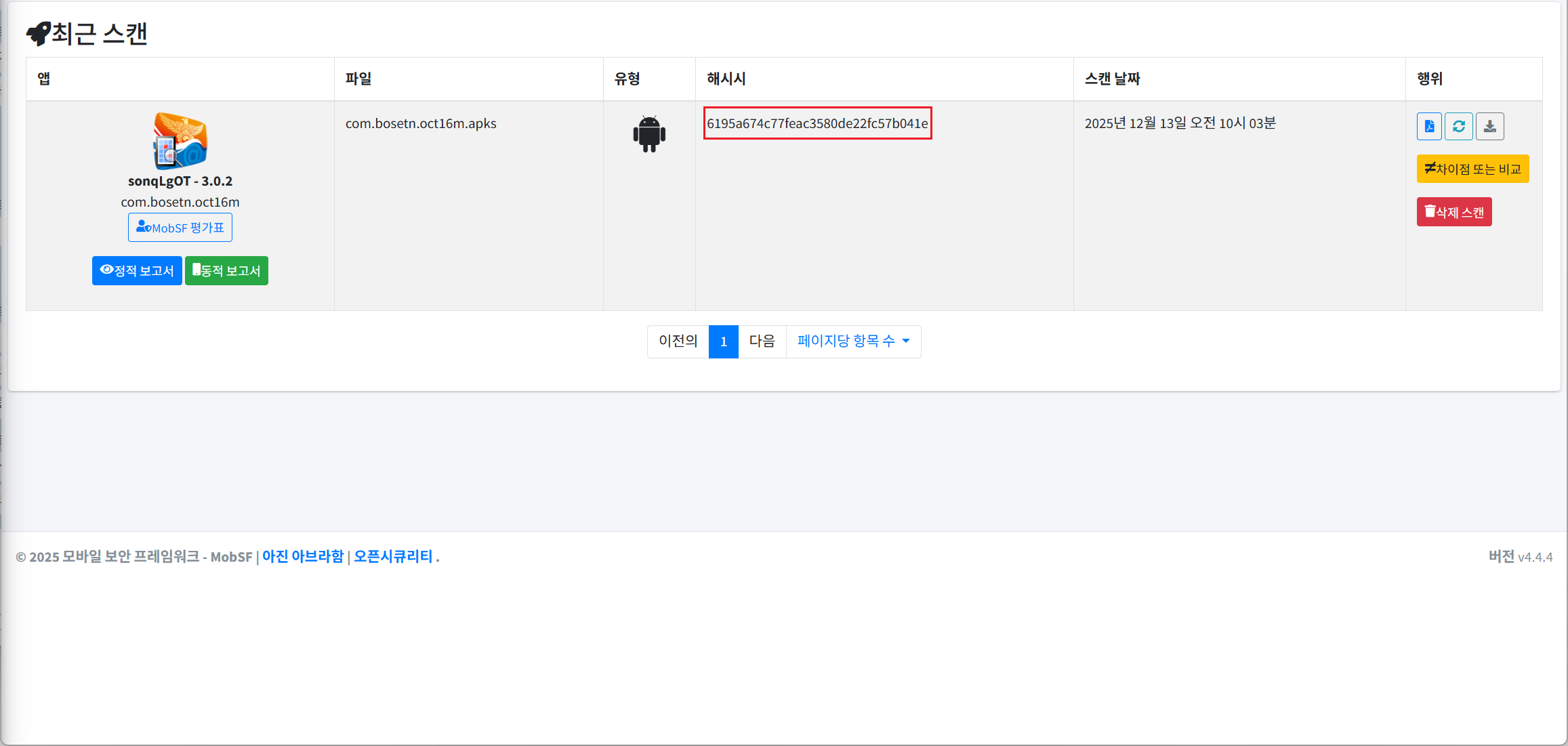Click the Android robot type icon
Image resolution: width=1568 pixels, height=746 pixels.
[x=649, y=134]
